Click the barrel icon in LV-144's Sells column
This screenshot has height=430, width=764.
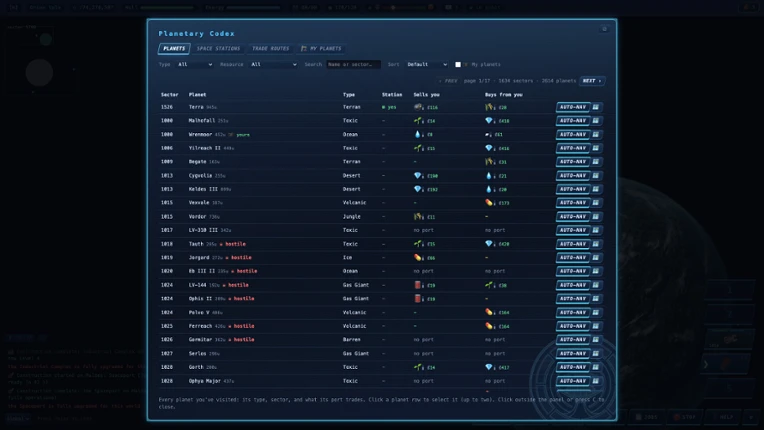[x=418, y=285]
